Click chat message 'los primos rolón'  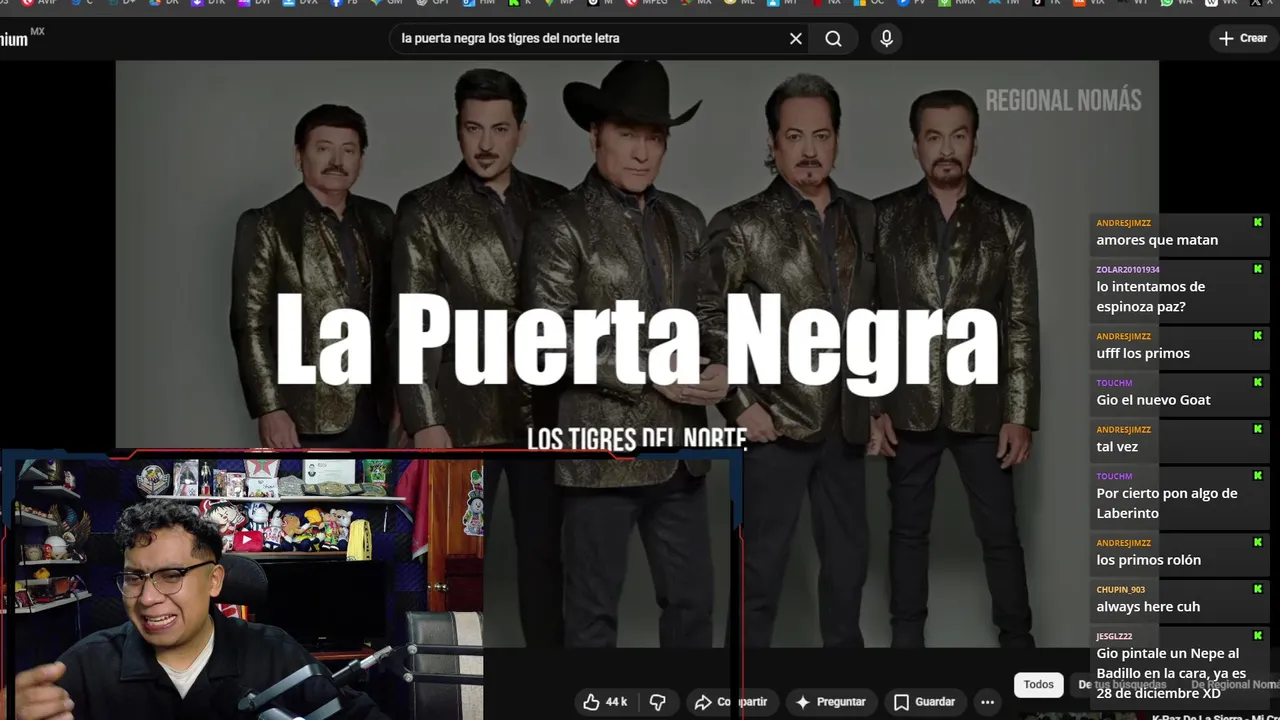point(1148,560)
